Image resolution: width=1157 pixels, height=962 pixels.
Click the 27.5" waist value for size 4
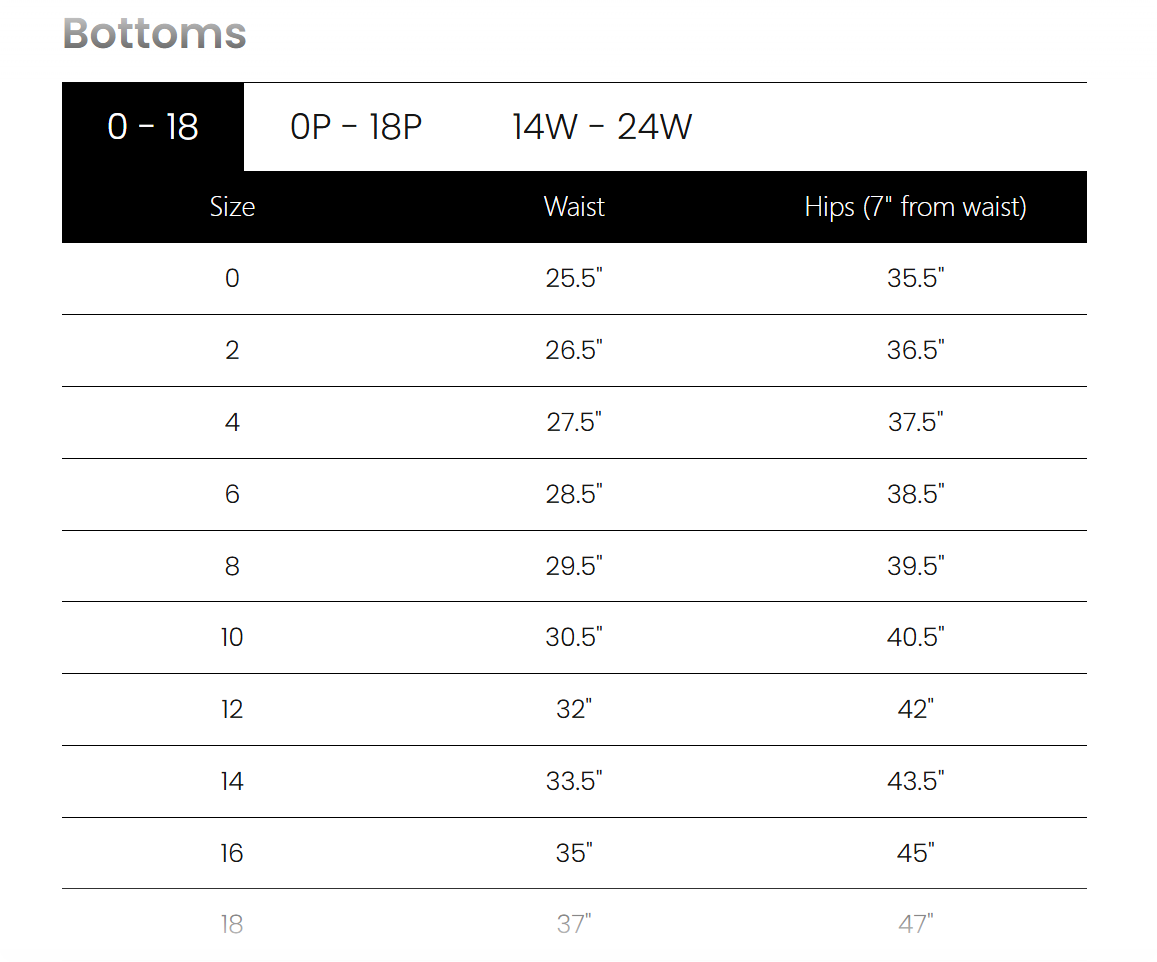click(x=574, y=422)
